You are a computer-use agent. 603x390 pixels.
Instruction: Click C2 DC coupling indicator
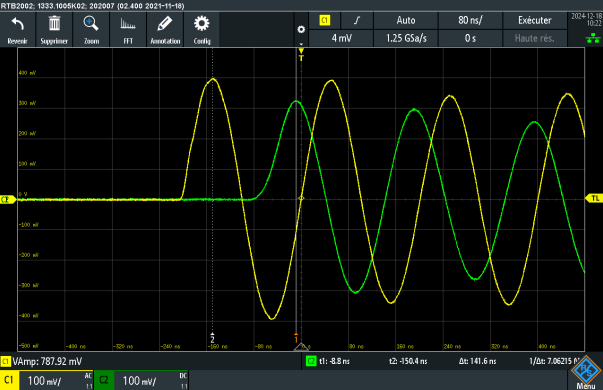pyautogui.click(x=183, y=375)
